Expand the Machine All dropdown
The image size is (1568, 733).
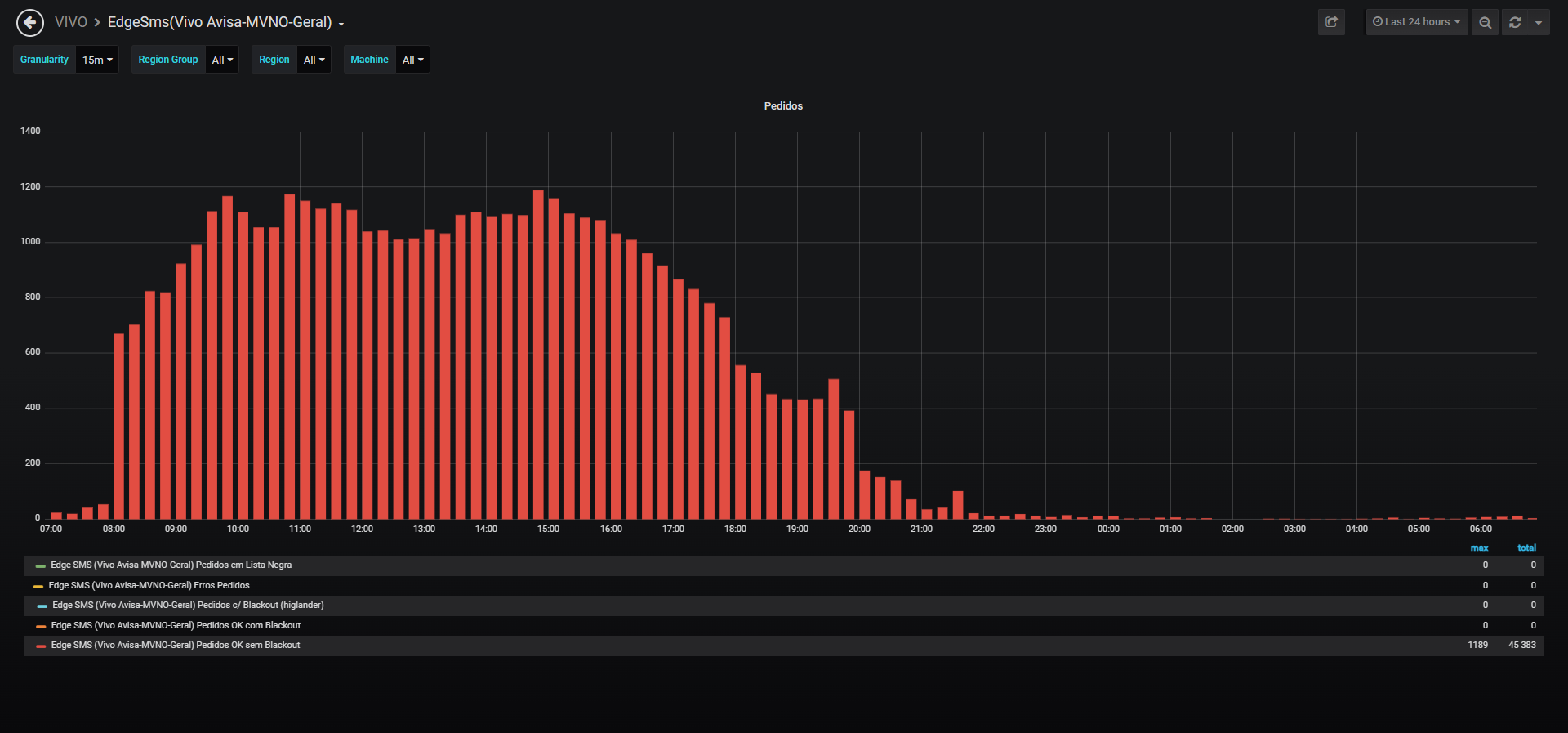(x=412, y=60)
